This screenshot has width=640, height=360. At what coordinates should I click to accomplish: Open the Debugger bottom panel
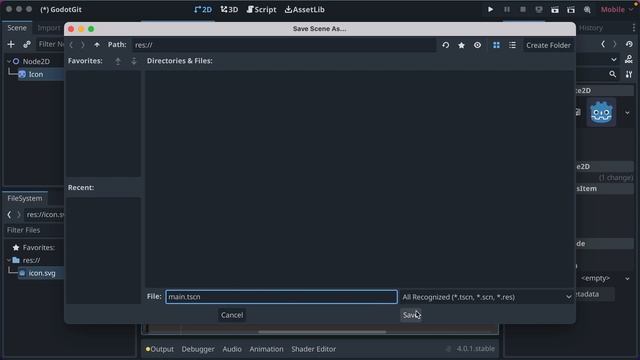[x=198, y=349]
